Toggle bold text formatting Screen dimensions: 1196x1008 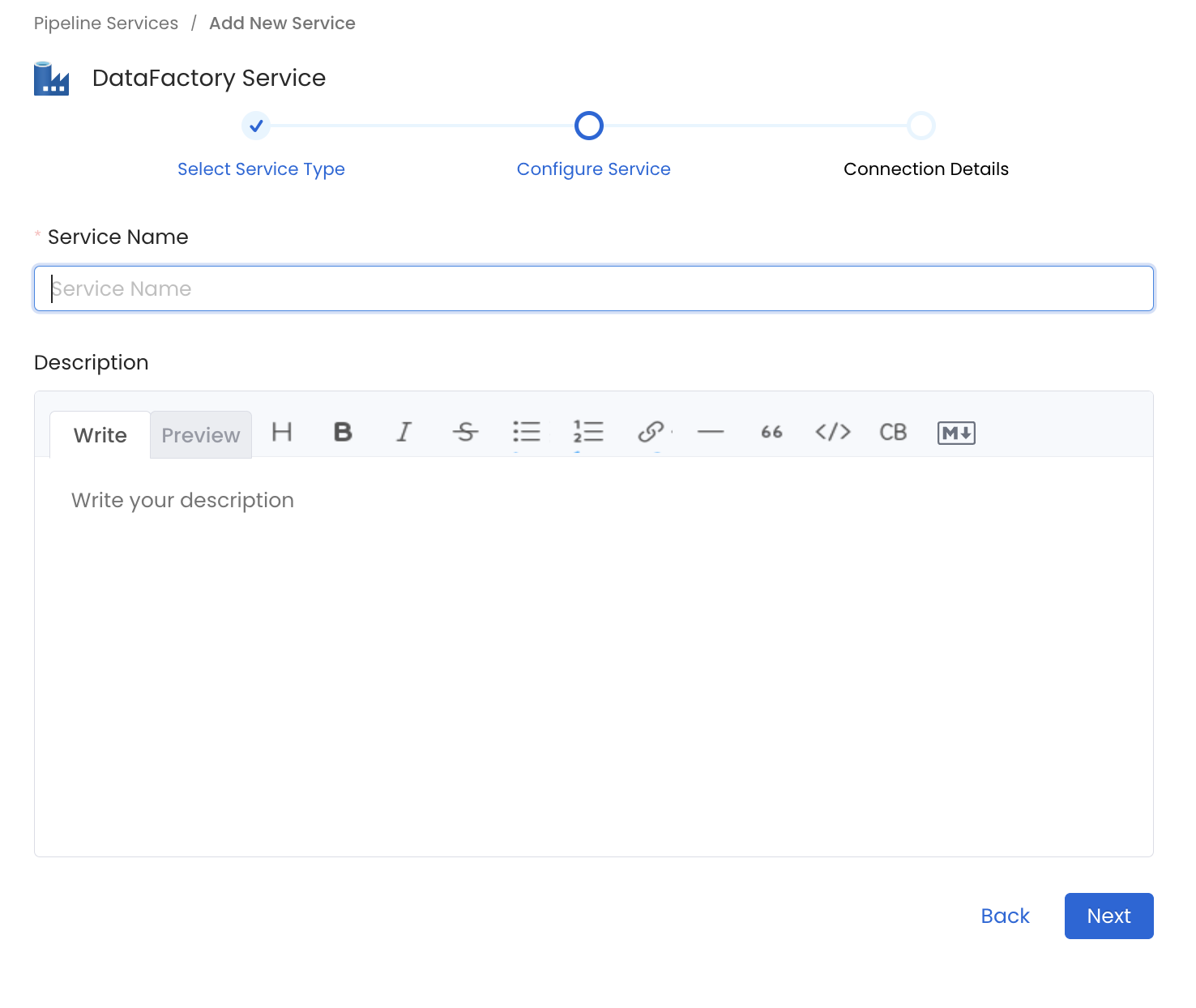pos(343,433)
